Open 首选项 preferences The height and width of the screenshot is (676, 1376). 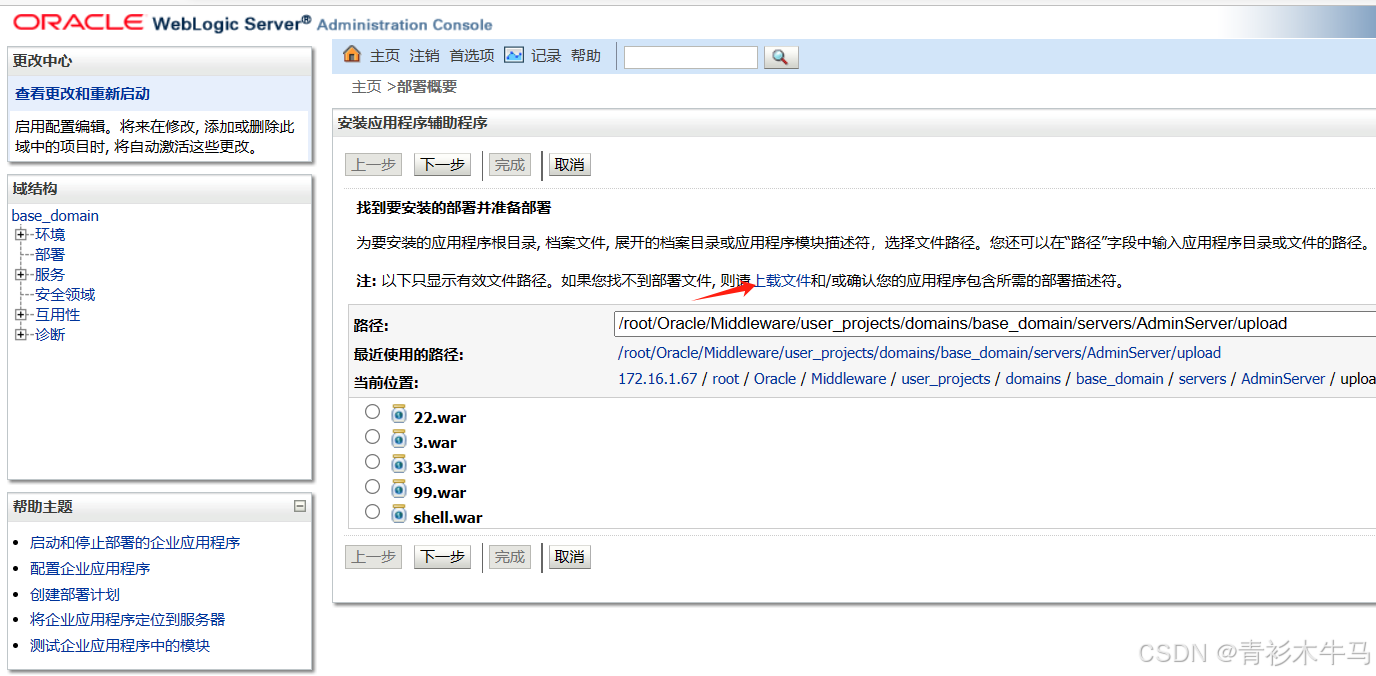pos(472,56)
